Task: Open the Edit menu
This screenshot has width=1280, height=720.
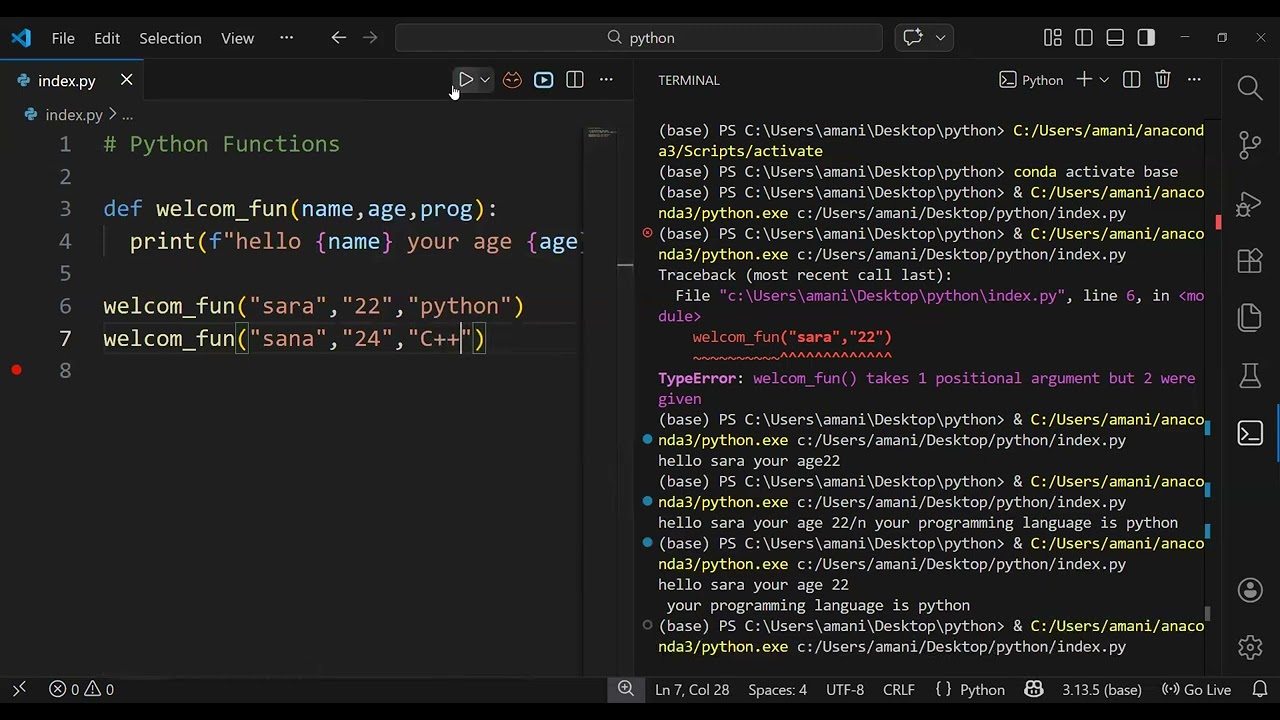Action: pos(107,38)
